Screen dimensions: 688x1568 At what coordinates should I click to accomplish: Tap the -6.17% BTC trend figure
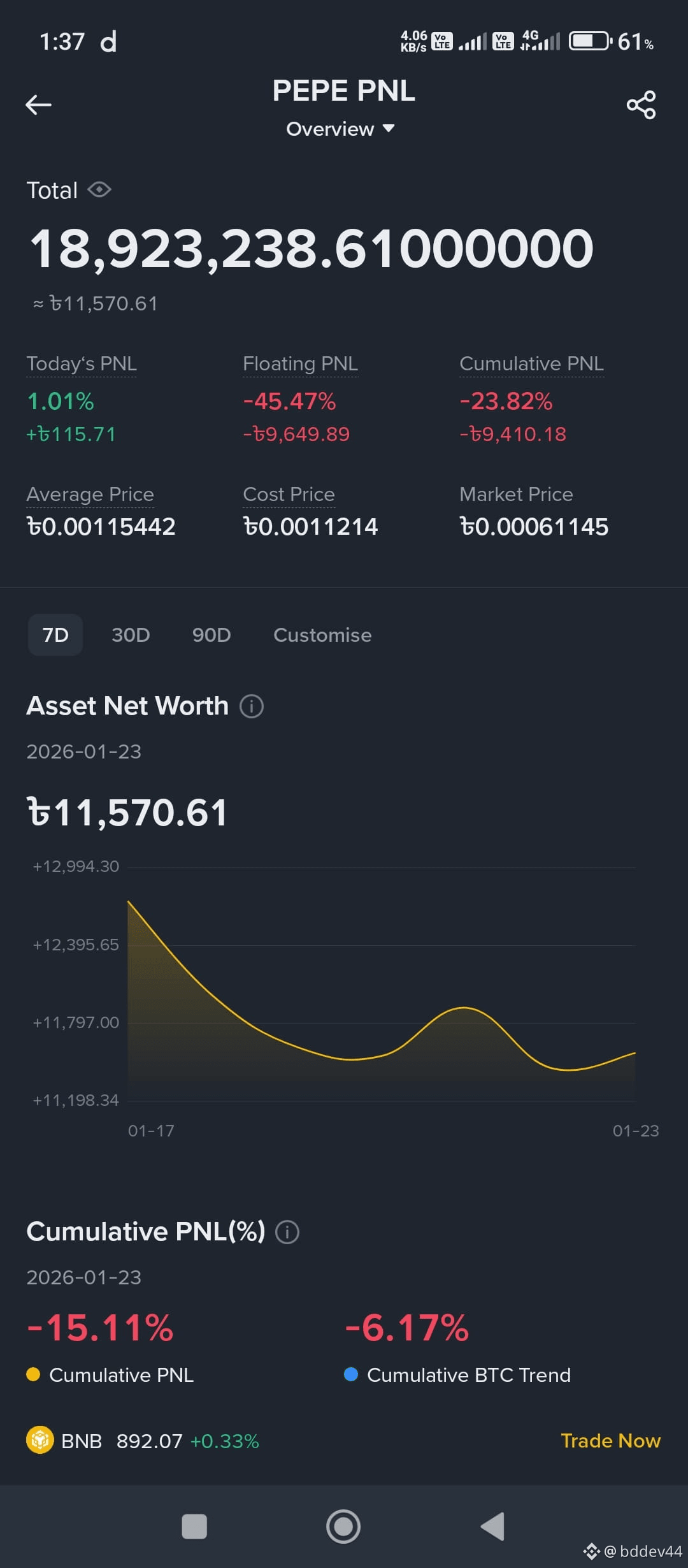click(406, 1328)
